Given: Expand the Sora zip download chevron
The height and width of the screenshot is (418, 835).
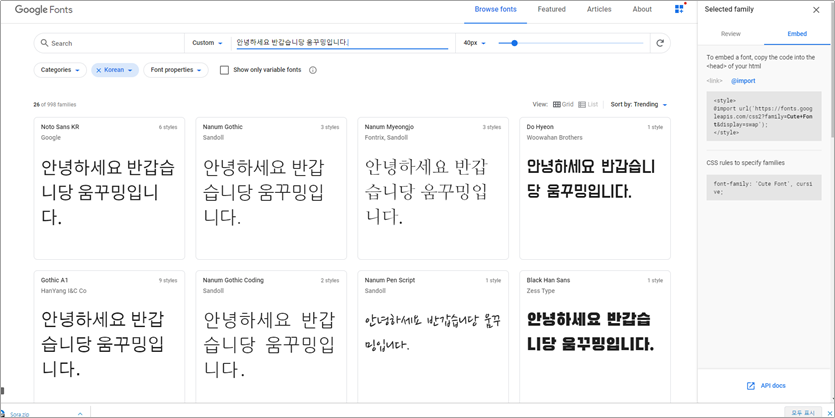Looking at the screenshot, I should tap(80, 413).
